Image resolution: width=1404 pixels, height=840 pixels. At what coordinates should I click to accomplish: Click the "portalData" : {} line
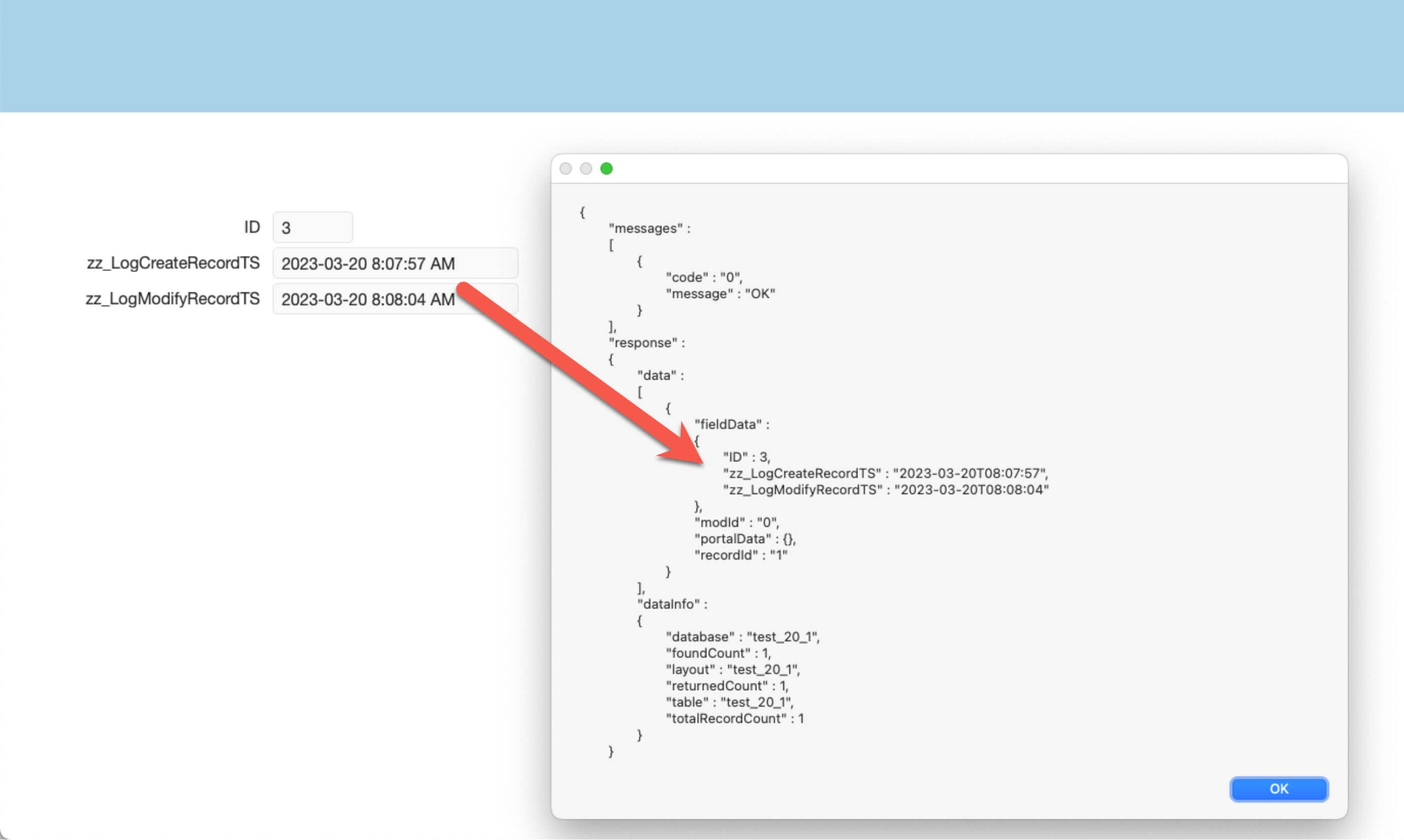pyautogui.click(x=745, y=539)
